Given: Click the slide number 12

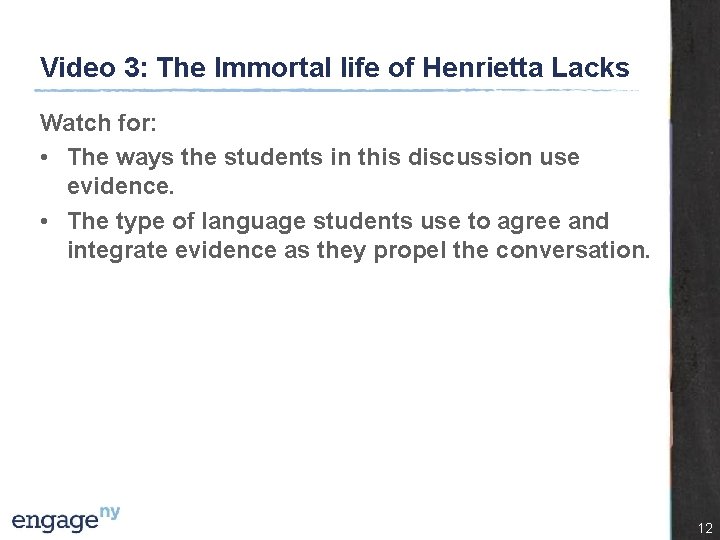Looking at the screenshot, I should click(704, 529).
